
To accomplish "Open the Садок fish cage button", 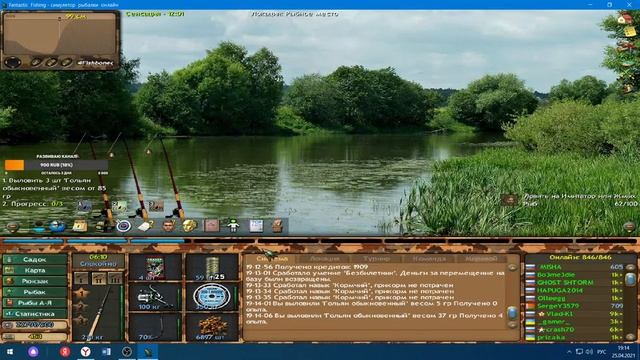I will [35, 260].
